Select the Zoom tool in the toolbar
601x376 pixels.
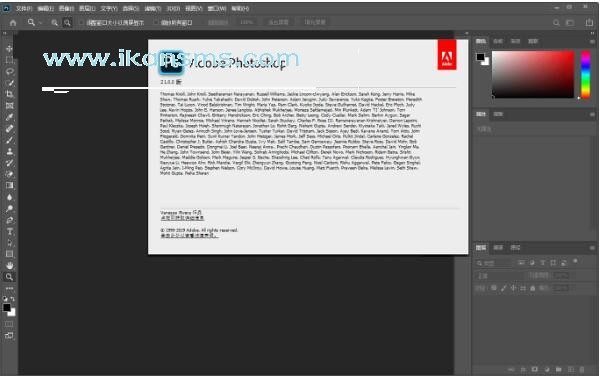(9, 277)
